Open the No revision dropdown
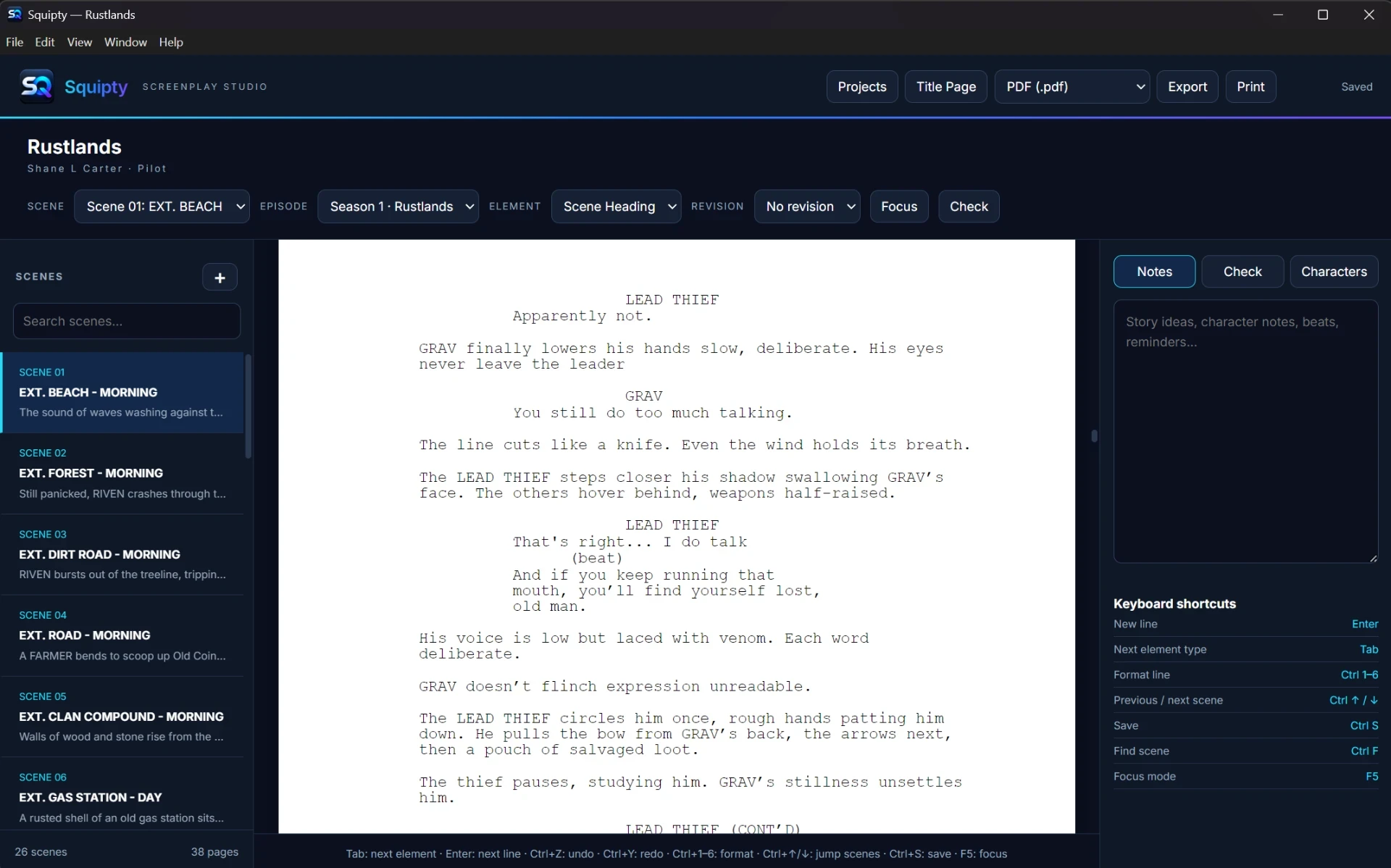 (x=807, y=206)
